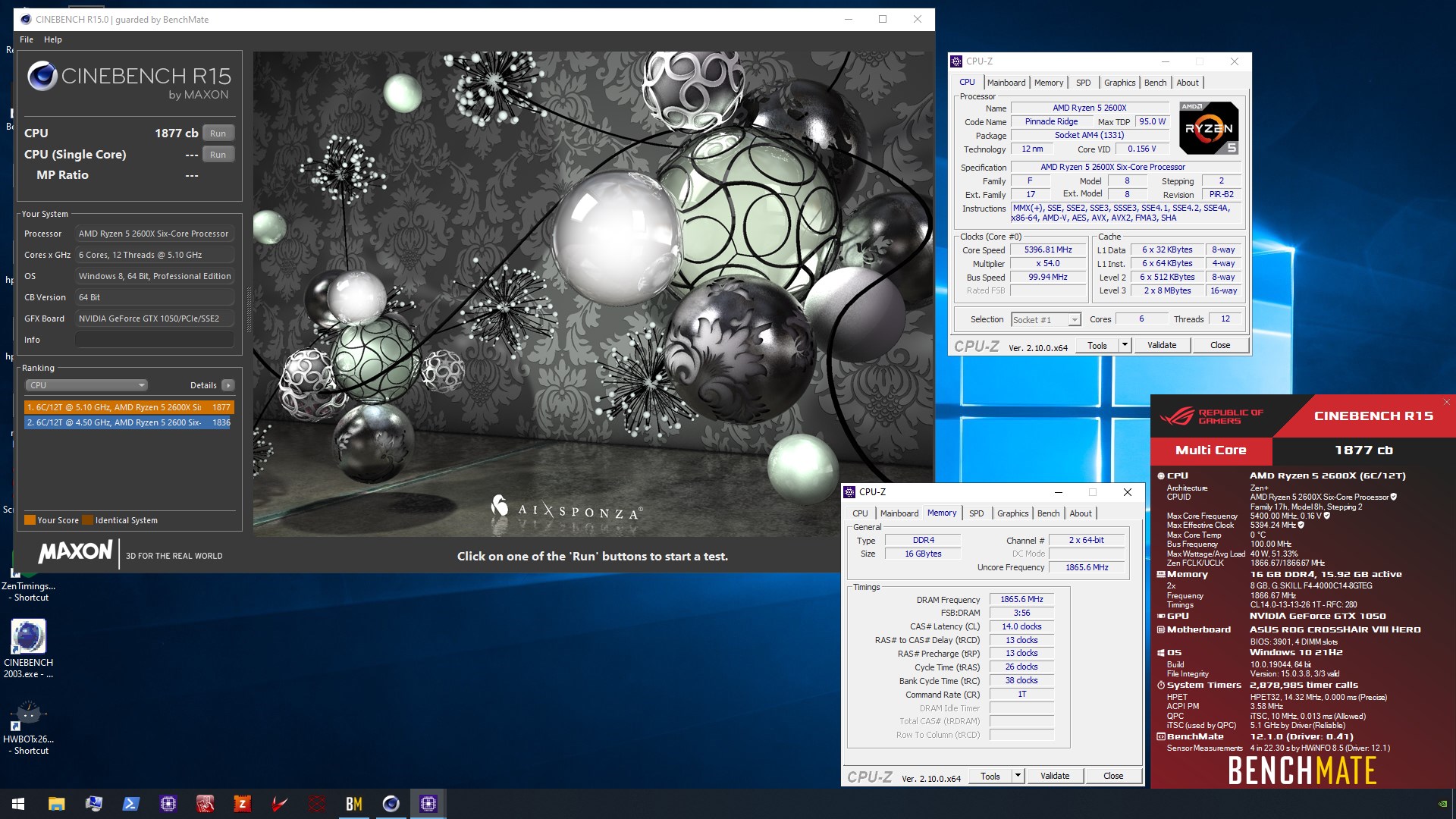The width and height of the screenshot is (1456, 819).
Task: Switch to BenchMate via BM taskbar icon
Action: (353, 804)
